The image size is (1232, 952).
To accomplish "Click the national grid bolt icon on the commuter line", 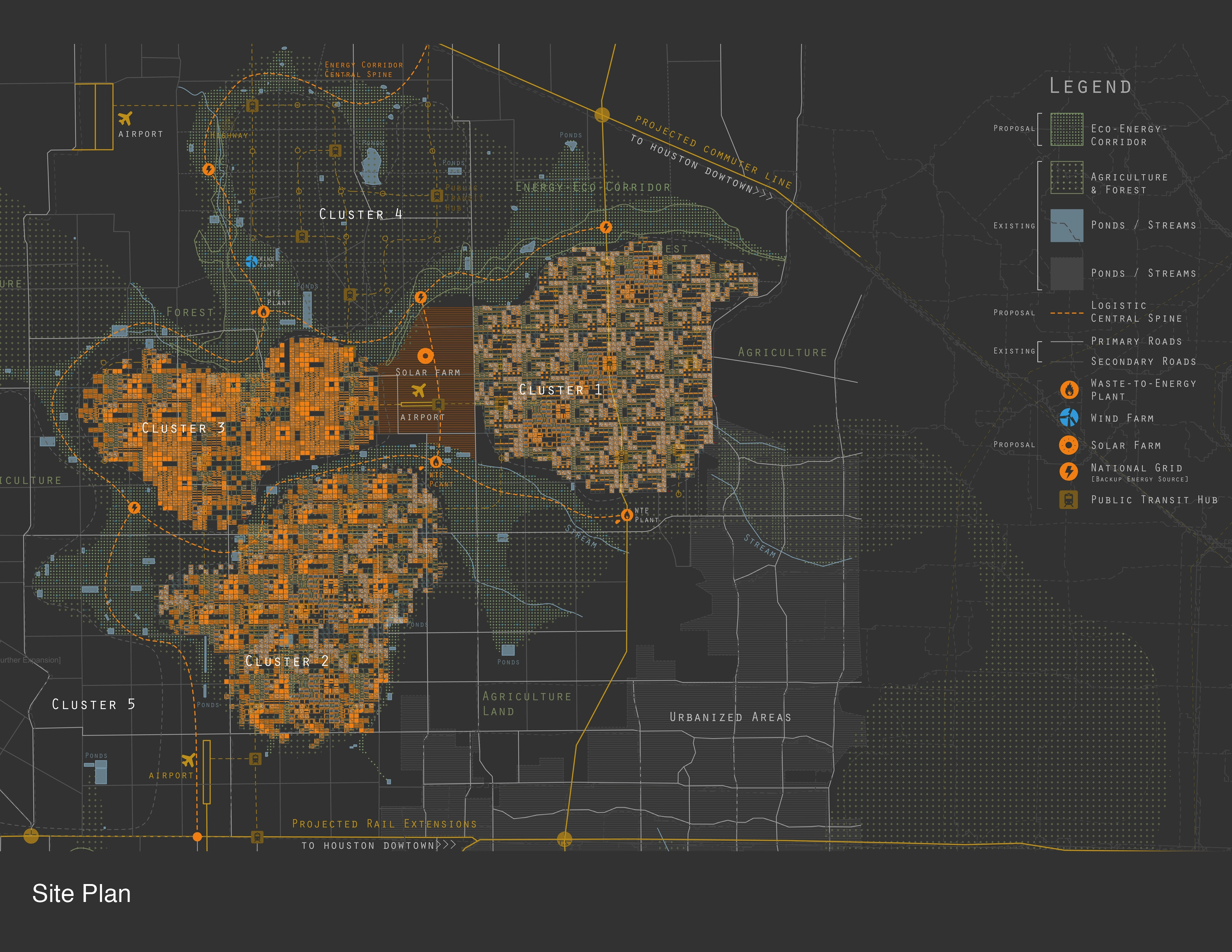I will point(605,227).
